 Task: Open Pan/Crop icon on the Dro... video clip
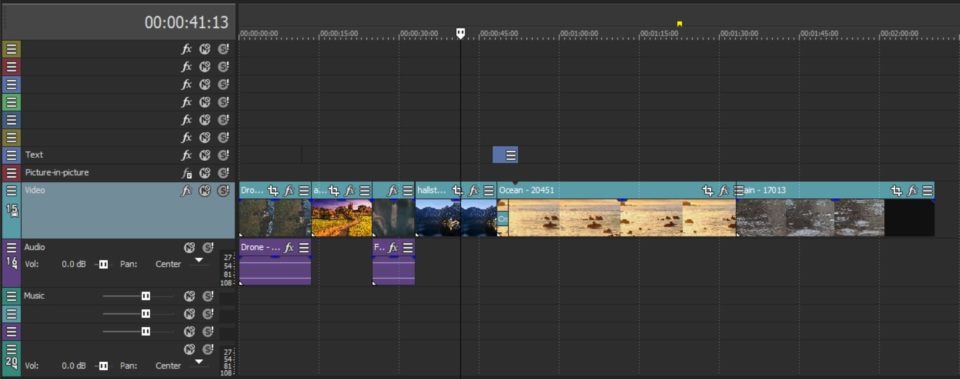point(273,190)
